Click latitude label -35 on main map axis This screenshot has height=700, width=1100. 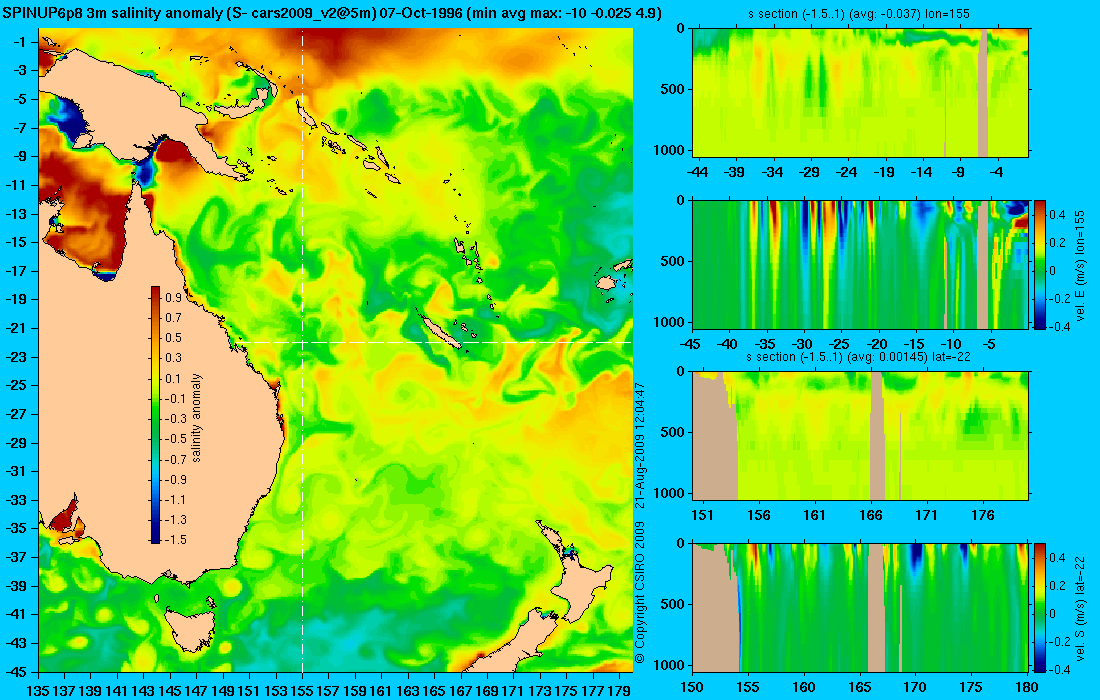click(x=17, y=528)
